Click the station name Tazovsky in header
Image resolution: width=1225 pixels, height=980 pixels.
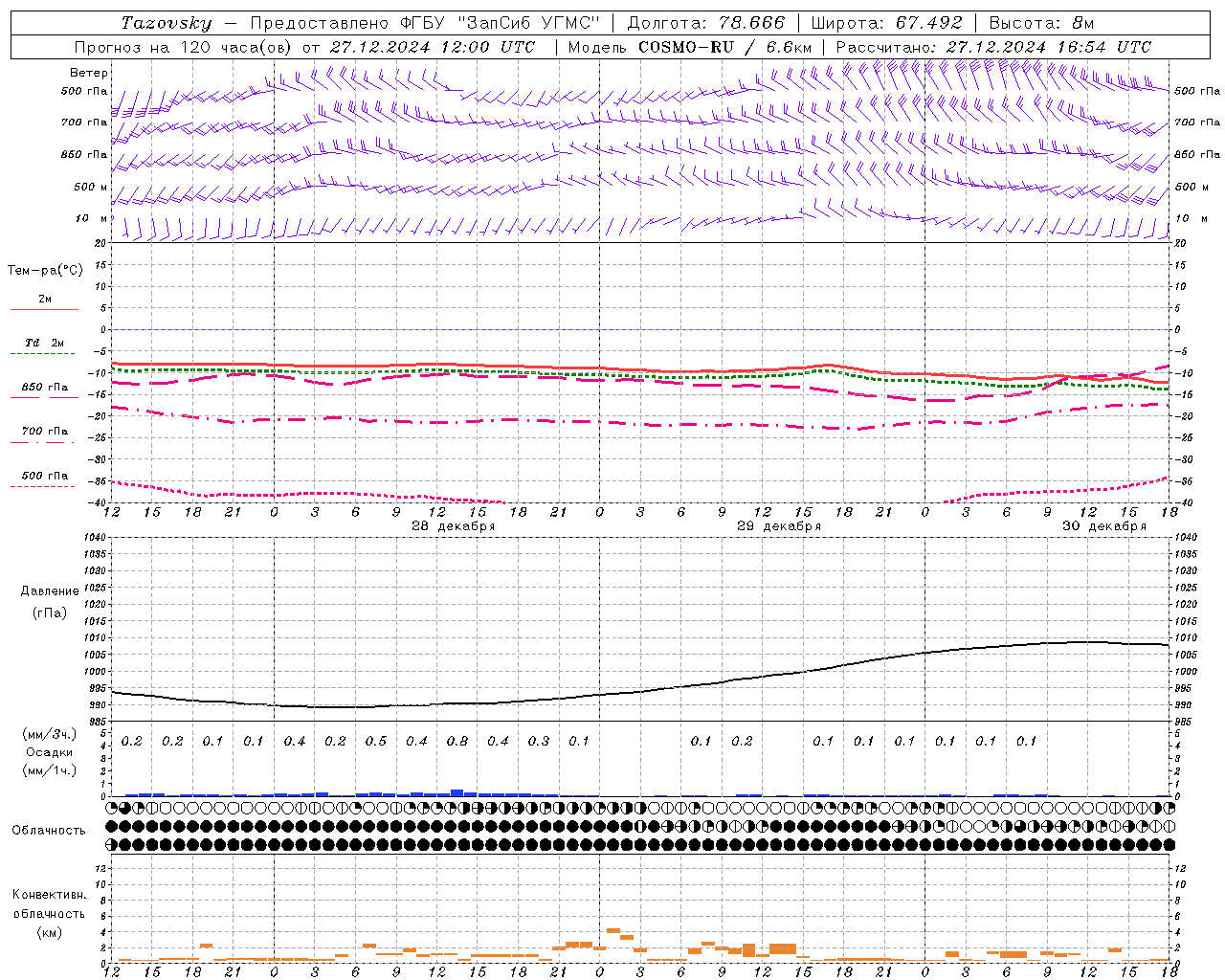[x=167, y=23]
